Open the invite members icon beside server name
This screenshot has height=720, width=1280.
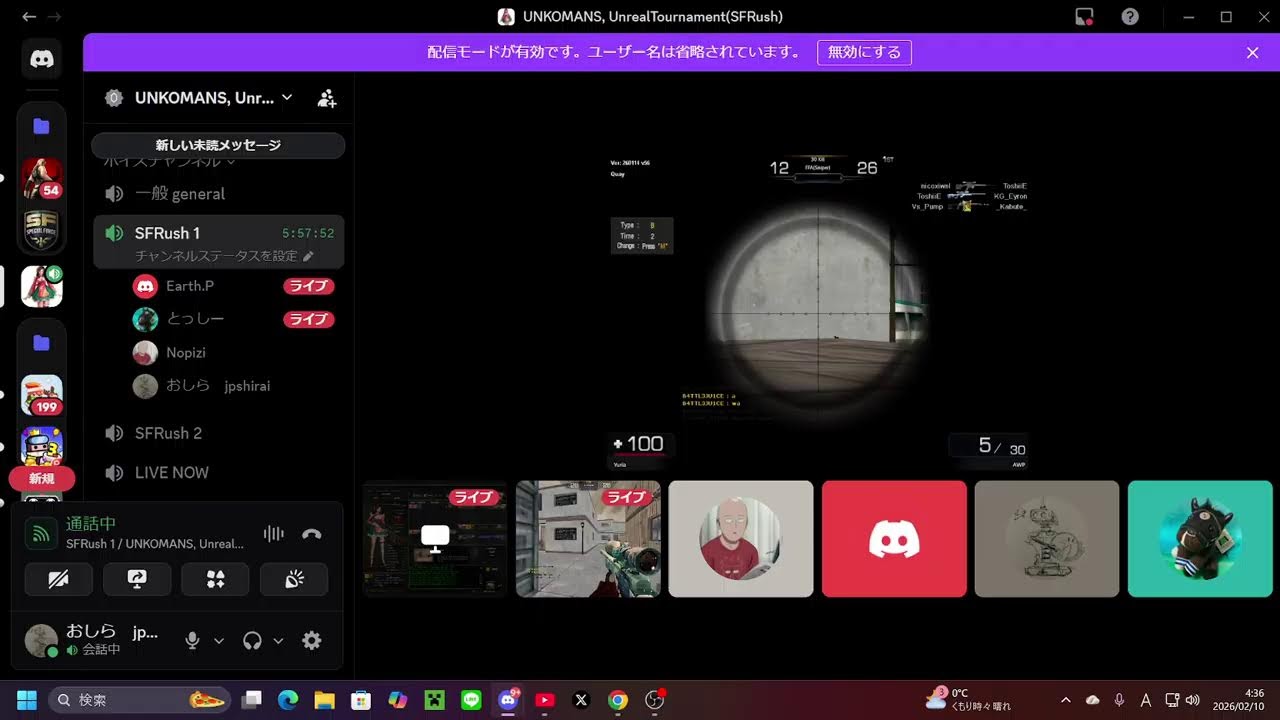tap(327, 98)
